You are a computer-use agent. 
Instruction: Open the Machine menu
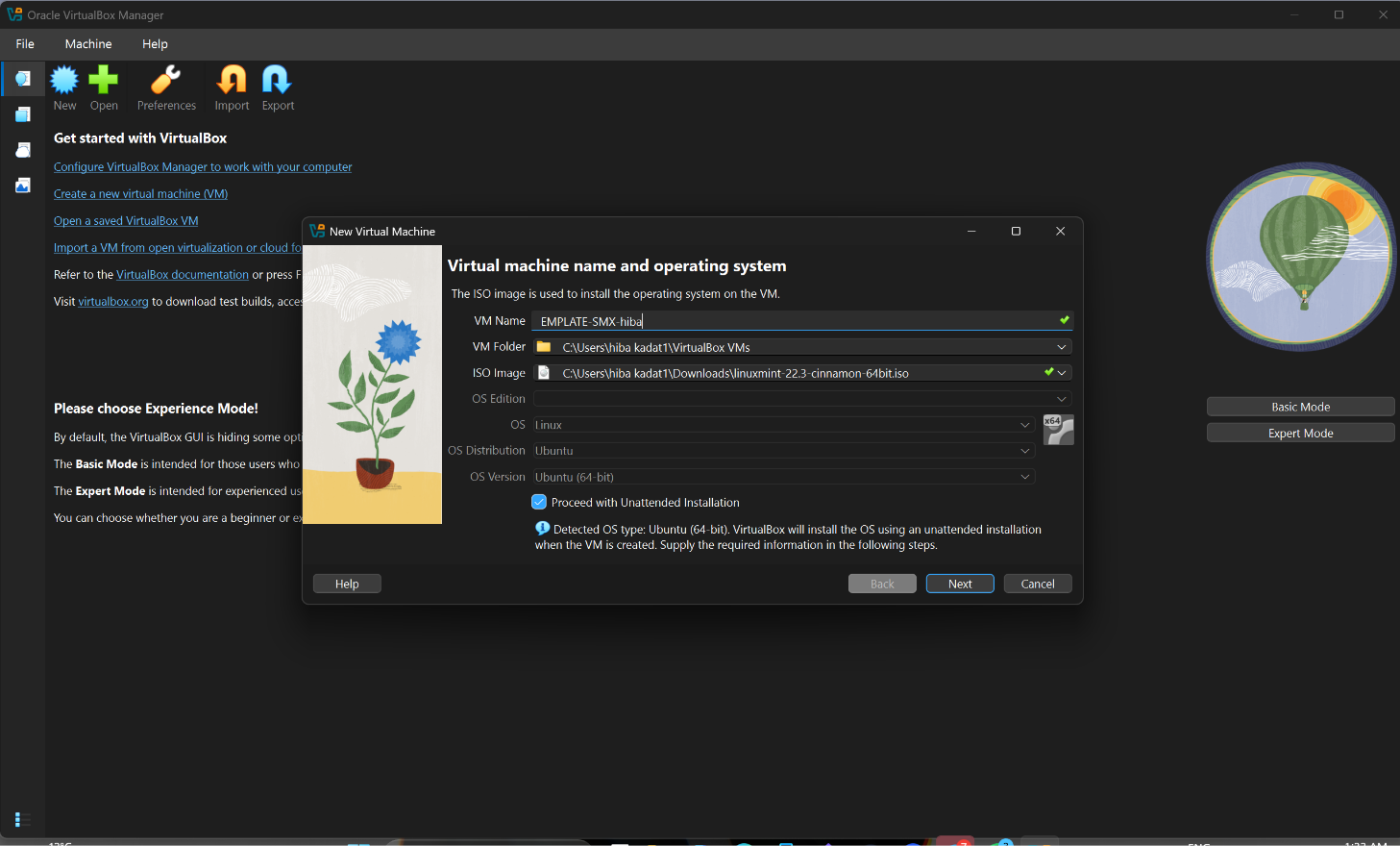tap(88, 44)
